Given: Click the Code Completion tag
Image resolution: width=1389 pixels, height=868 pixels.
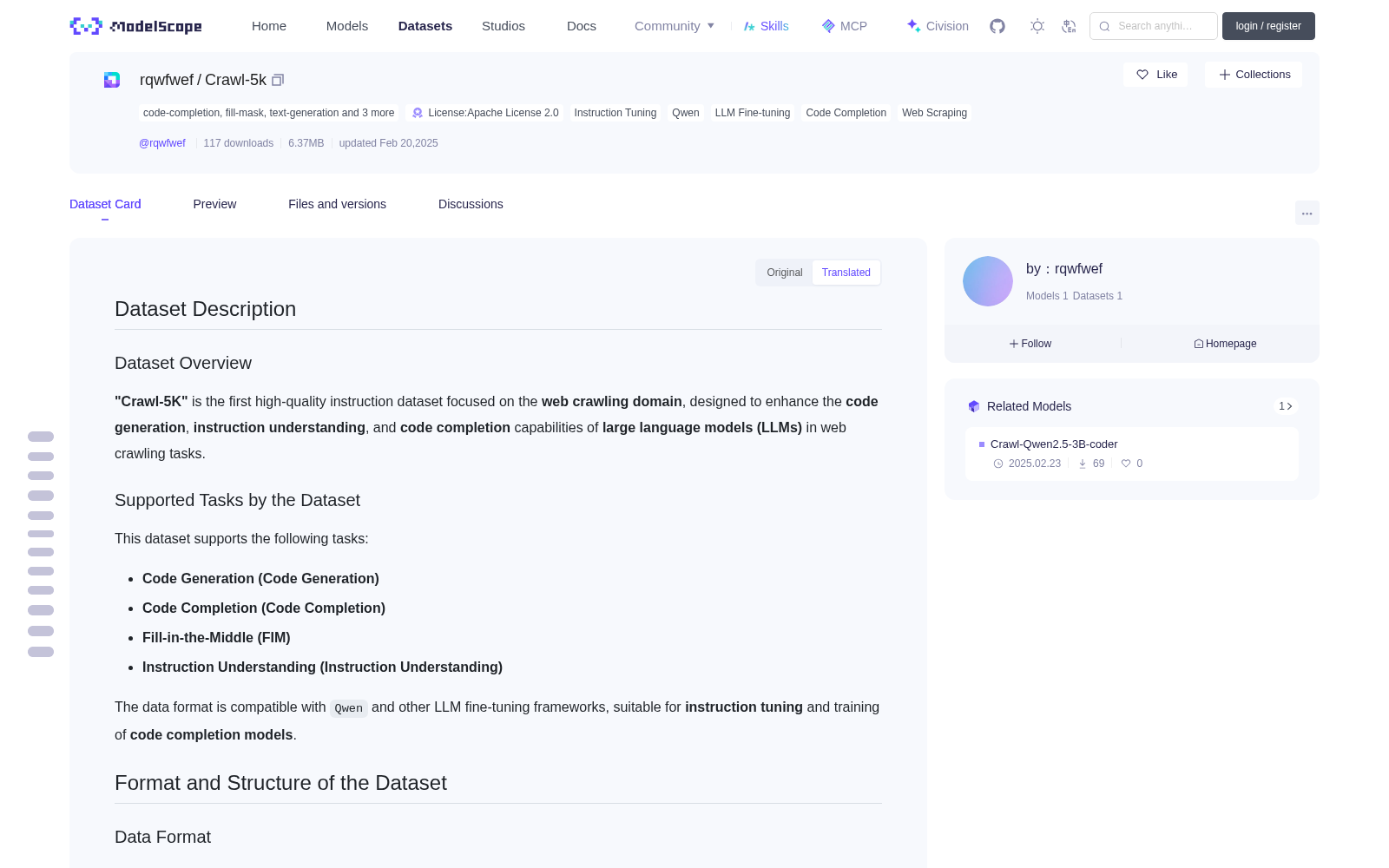Looking at the screenshot, I should (x=846, y=113).
